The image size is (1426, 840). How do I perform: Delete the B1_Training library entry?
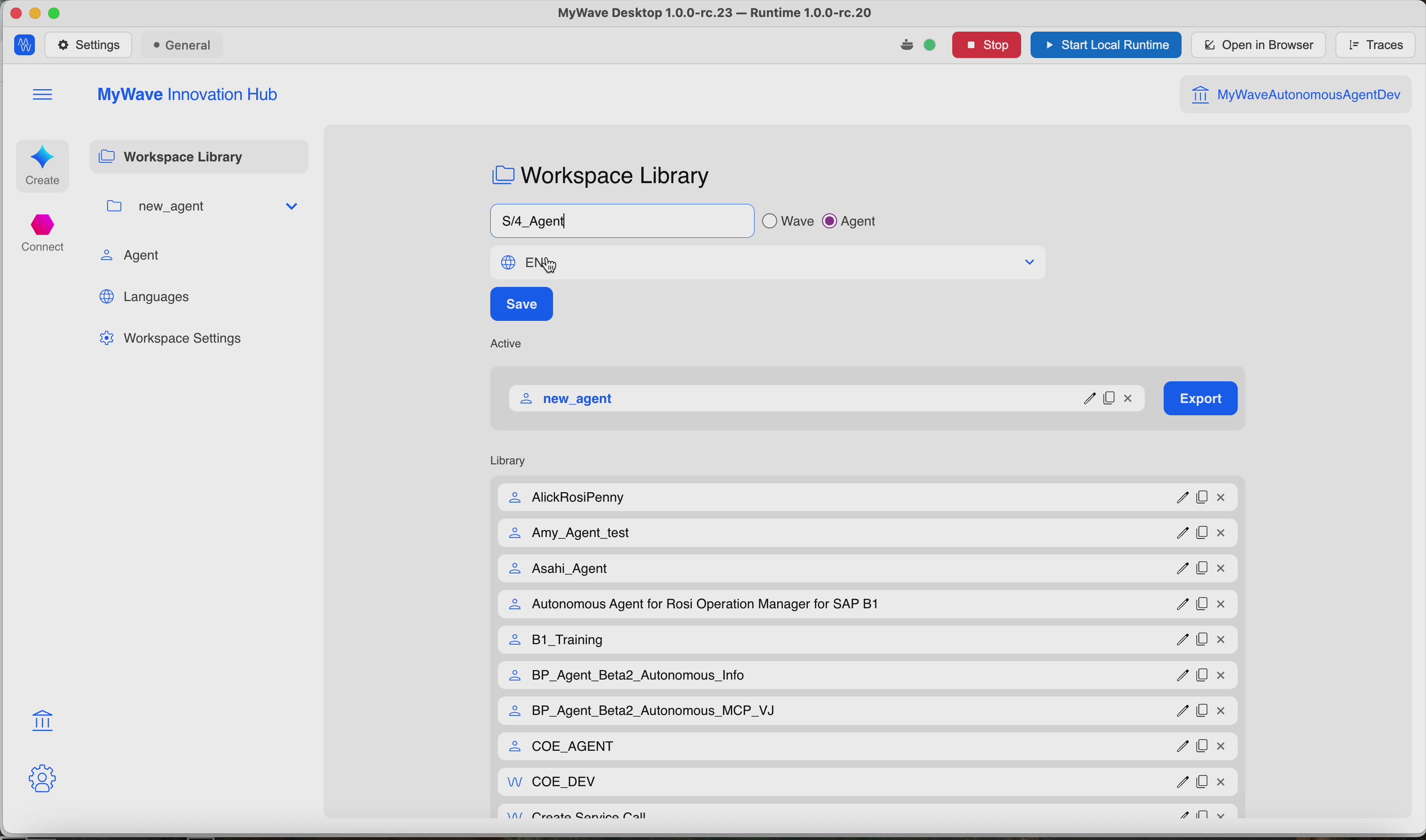[1222, 640]
